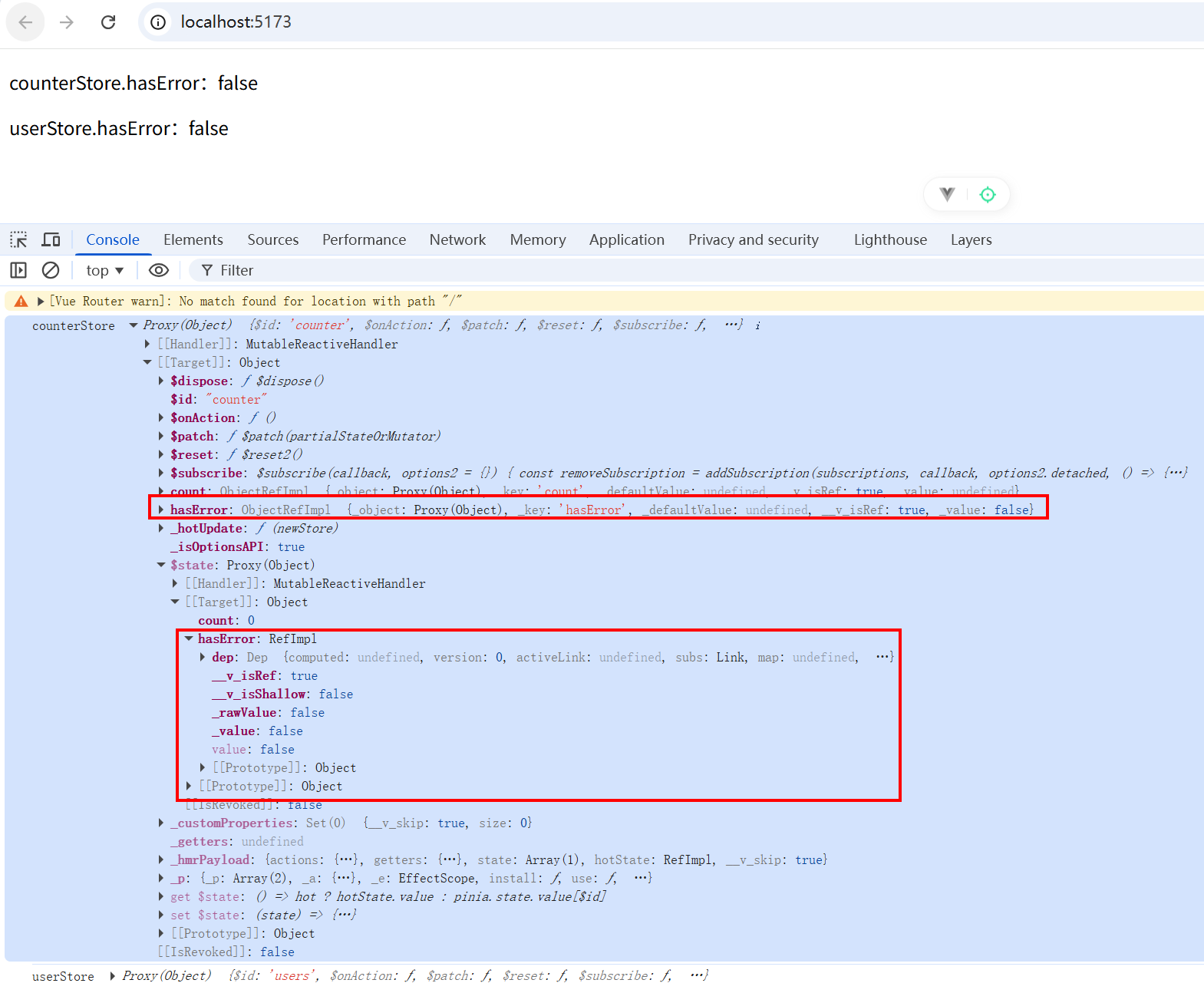This screenshot has height=993, width=1204.
Task: Collapse the counterStore Proxy(Object) entry
Action: click(x=134, y=325)
